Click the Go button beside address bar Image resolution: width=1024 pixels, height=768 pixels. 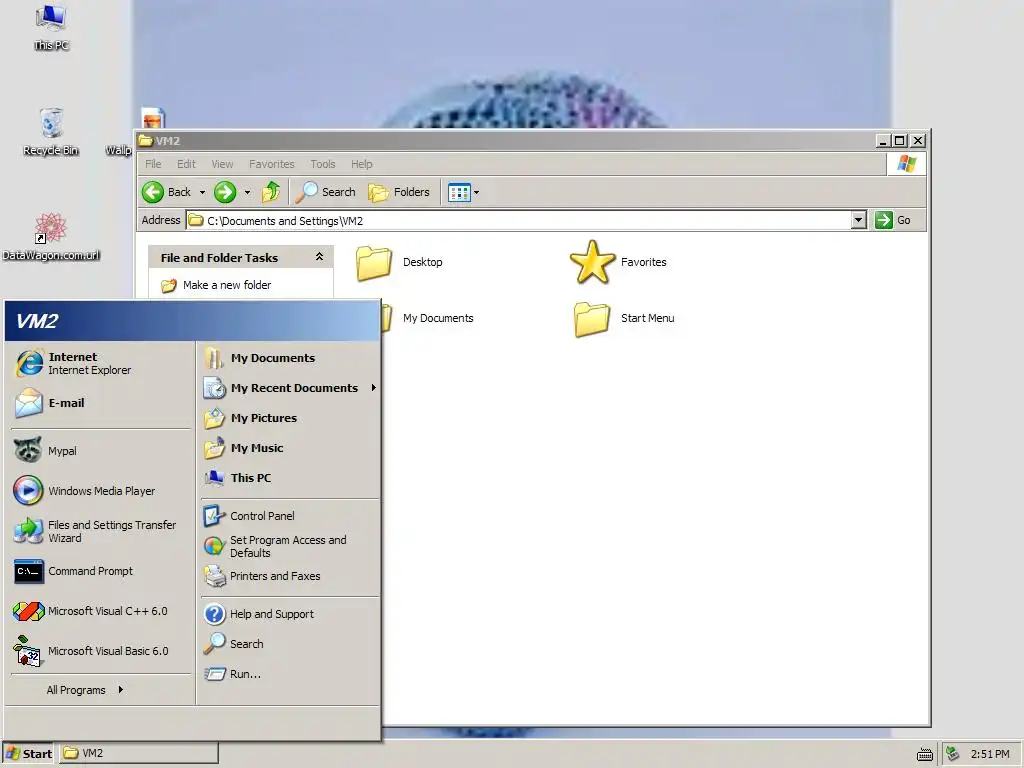pyautogui.click(x=893, y=220)
